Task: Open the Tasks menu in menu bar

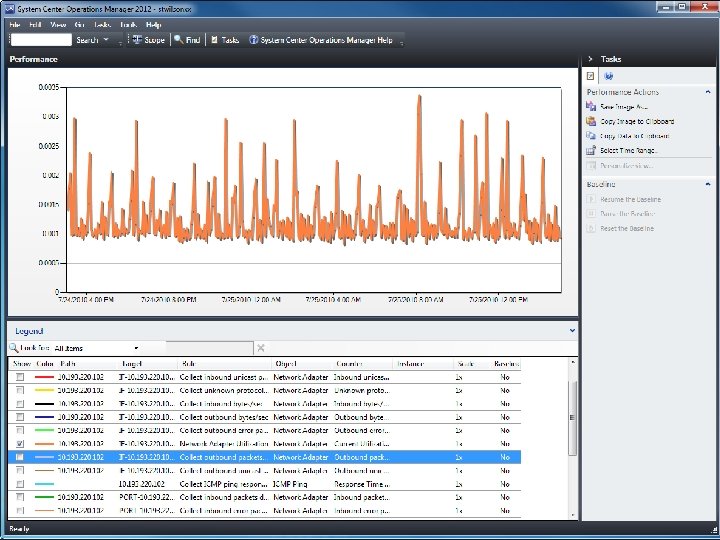Action: click(102, 25)
